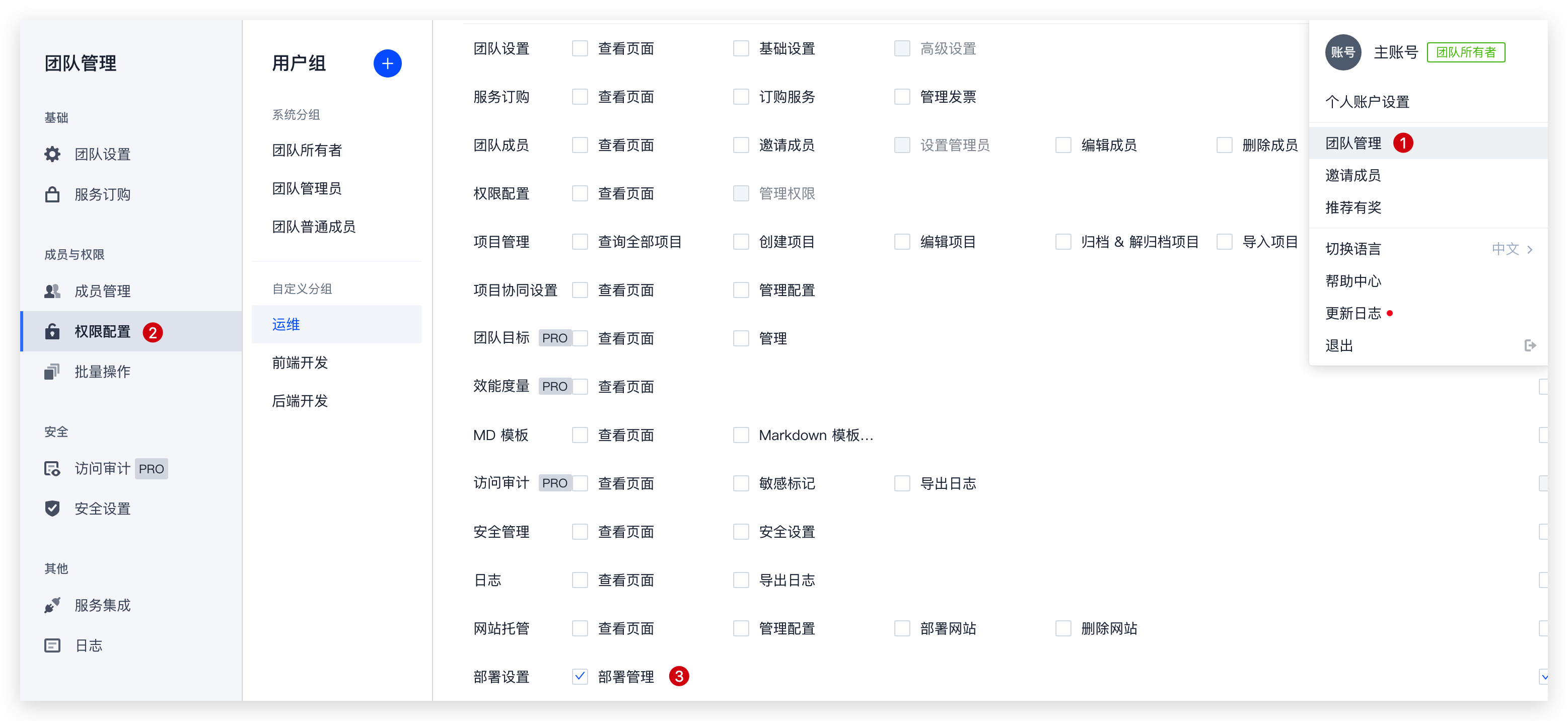Click the 访问审计 sidebar icon
The width and height of the screenshot is (1568, 721).
click(52, 468)
